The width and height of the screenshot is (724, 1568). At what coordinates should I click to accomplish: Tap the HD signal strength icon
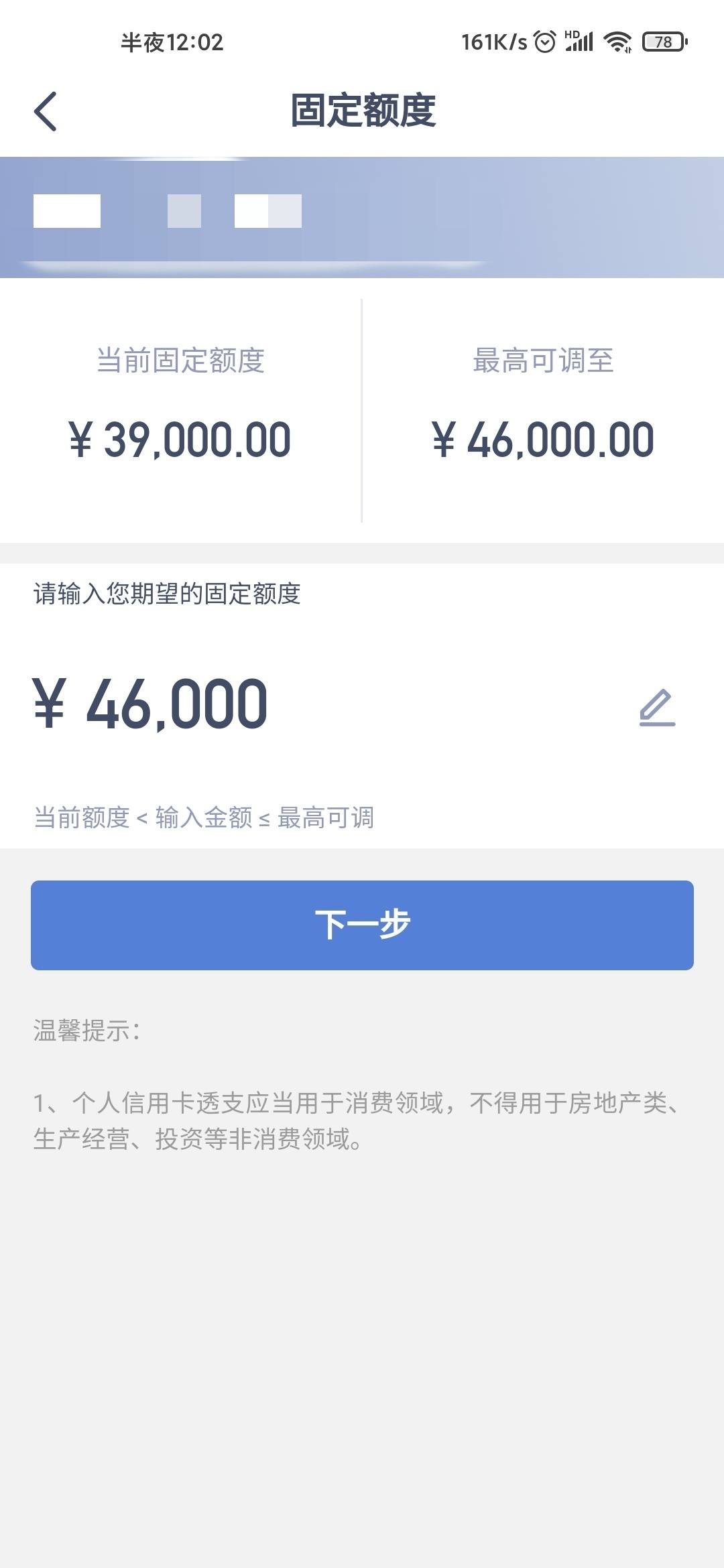click(x=579, y=42)
